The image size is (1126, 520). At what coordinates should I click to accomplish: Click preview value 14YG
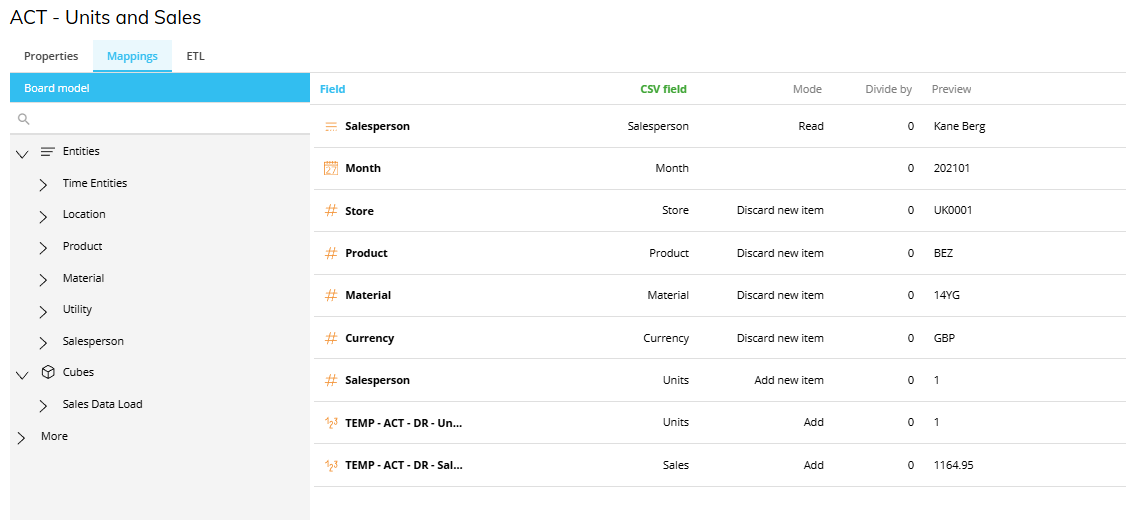[946, 295]
